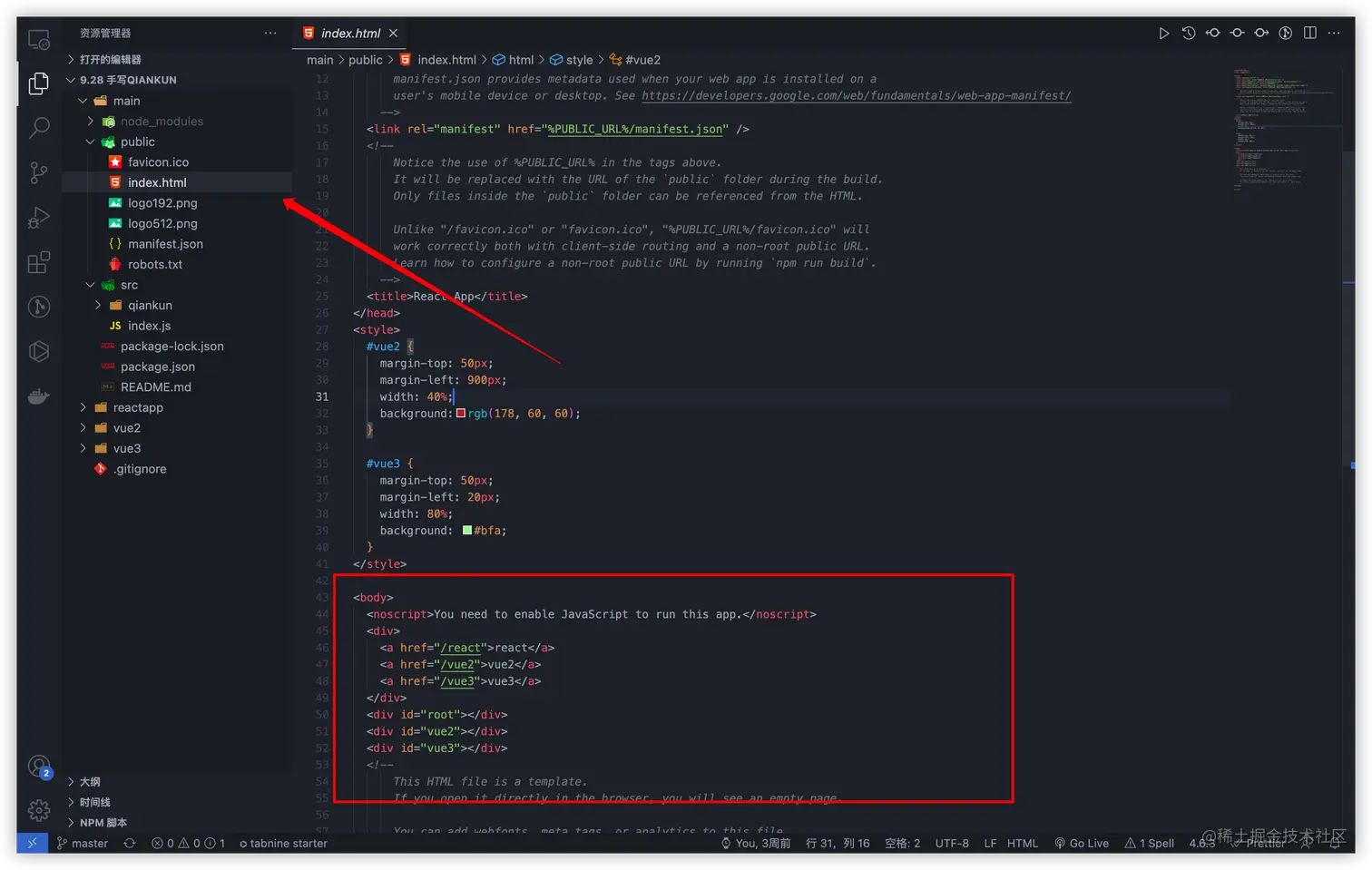Collapse the public folder chevron
The width and height of the screenshot is (1372, 870).
(91, 142)
